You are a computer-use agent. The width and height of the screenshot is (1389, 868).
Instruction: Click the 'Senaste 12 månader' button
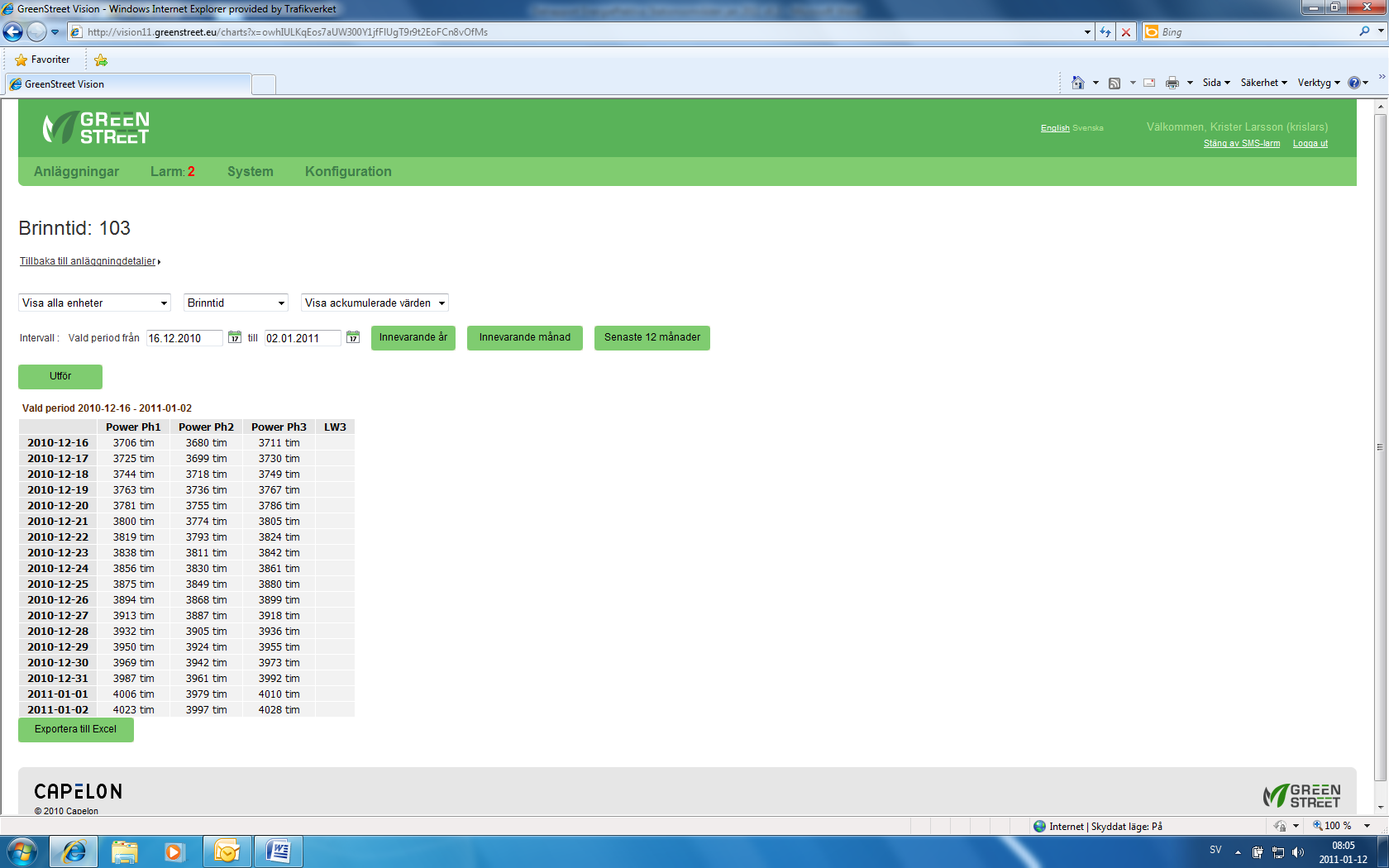click(652, 337)
